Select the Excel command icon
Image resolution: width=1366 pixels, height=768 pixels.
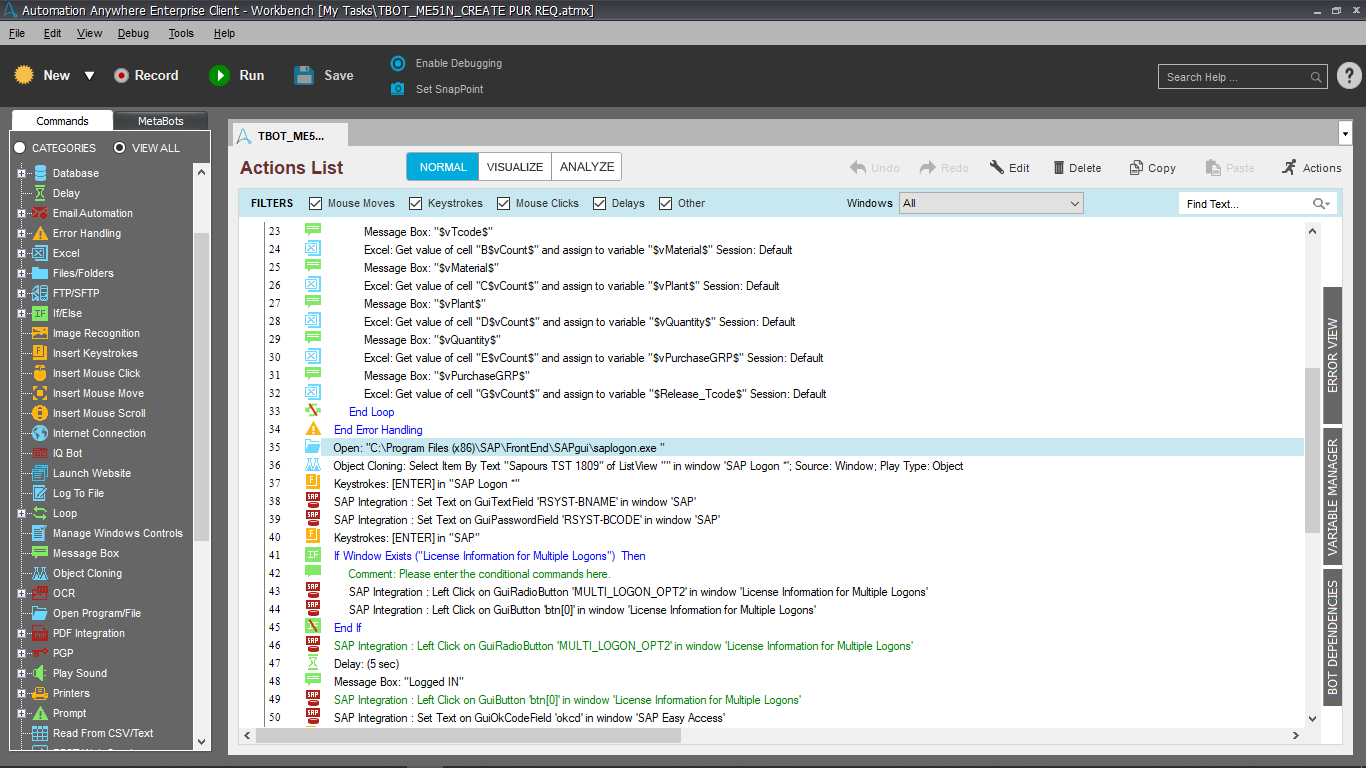40,253
